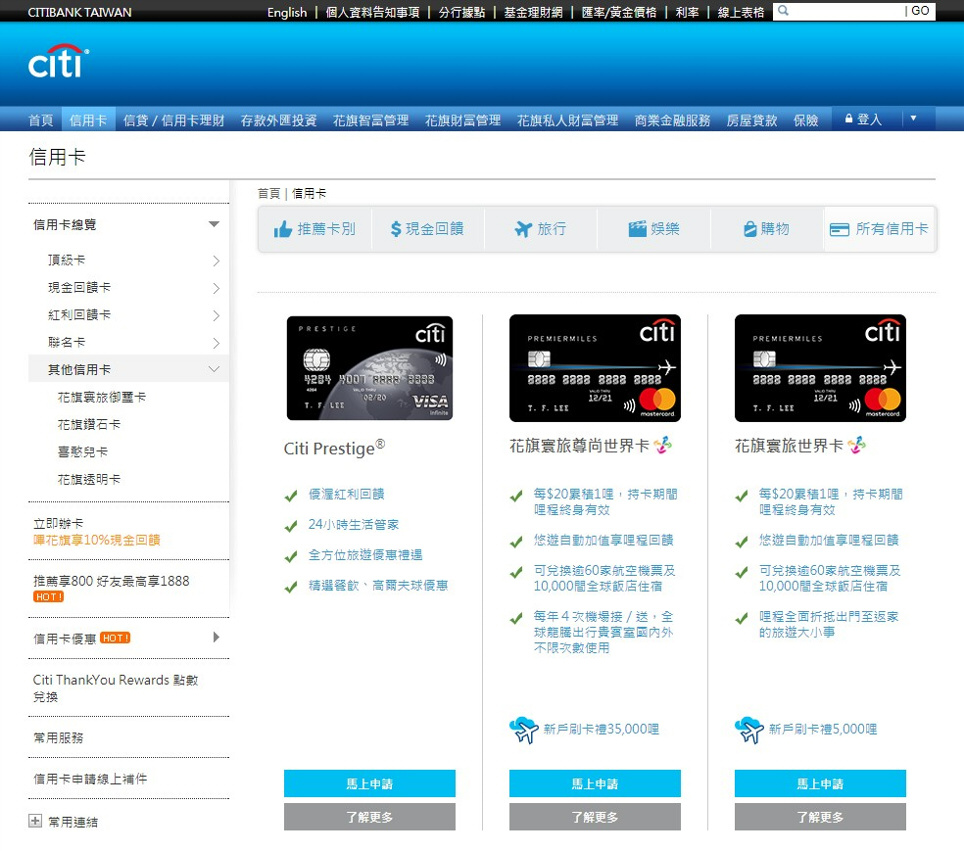The height and width of the screenshot is (851, 964).
Task: Click the Citi logo in the header
Action: [x=58, y=61]
